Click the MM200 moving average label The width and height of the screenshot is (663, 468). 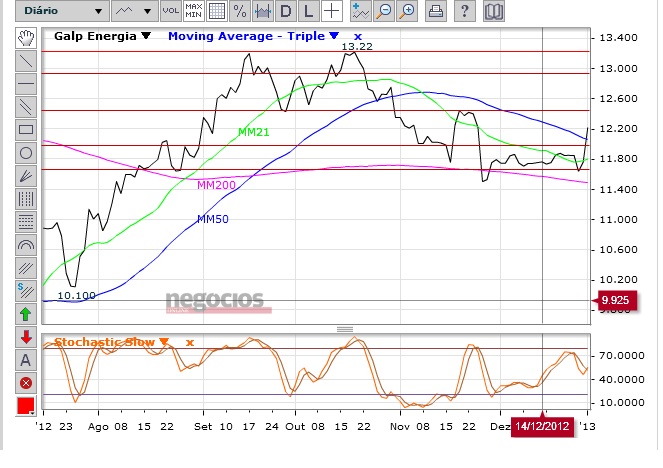pos(216,185)
